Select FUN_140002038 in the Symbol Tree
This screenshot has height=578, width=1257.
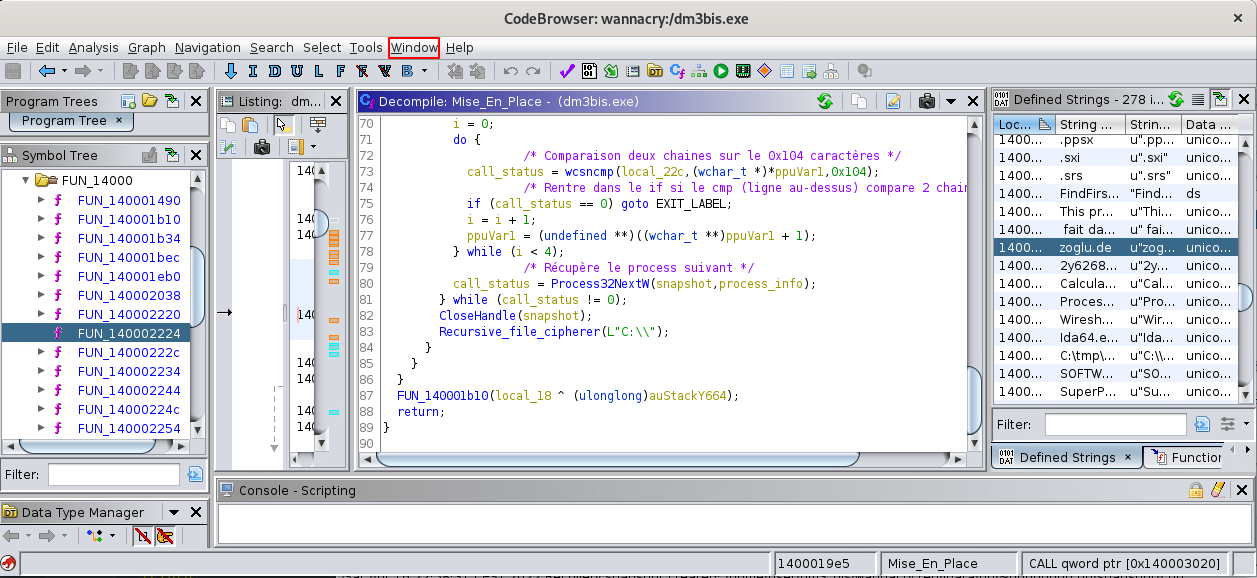pos(129,295)
